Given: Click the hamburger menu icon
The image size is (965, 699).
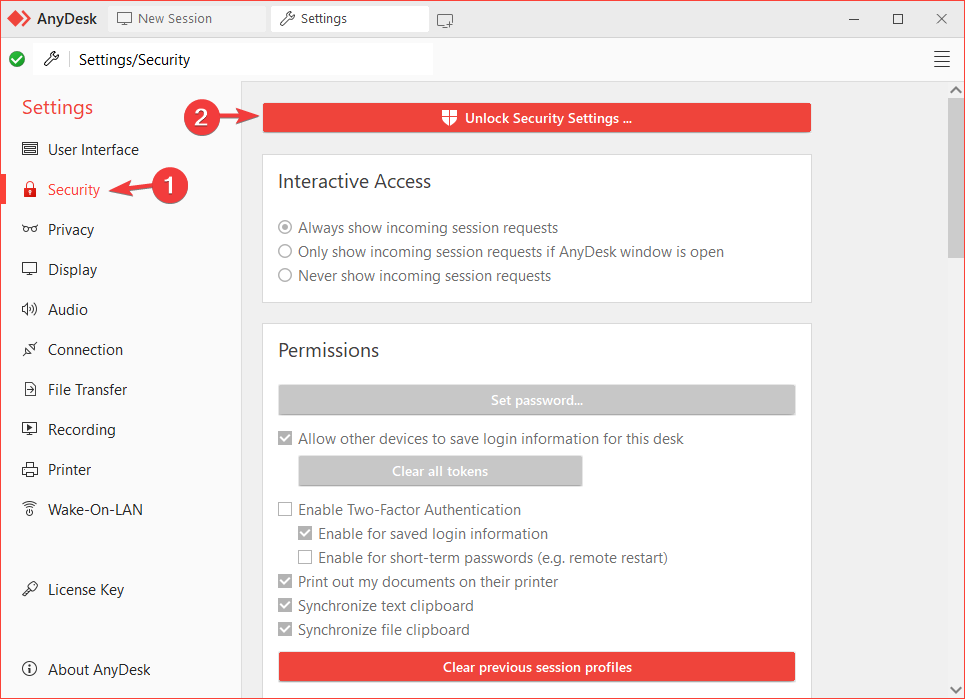Looking at the screenshot, I should tap(941, 59).
